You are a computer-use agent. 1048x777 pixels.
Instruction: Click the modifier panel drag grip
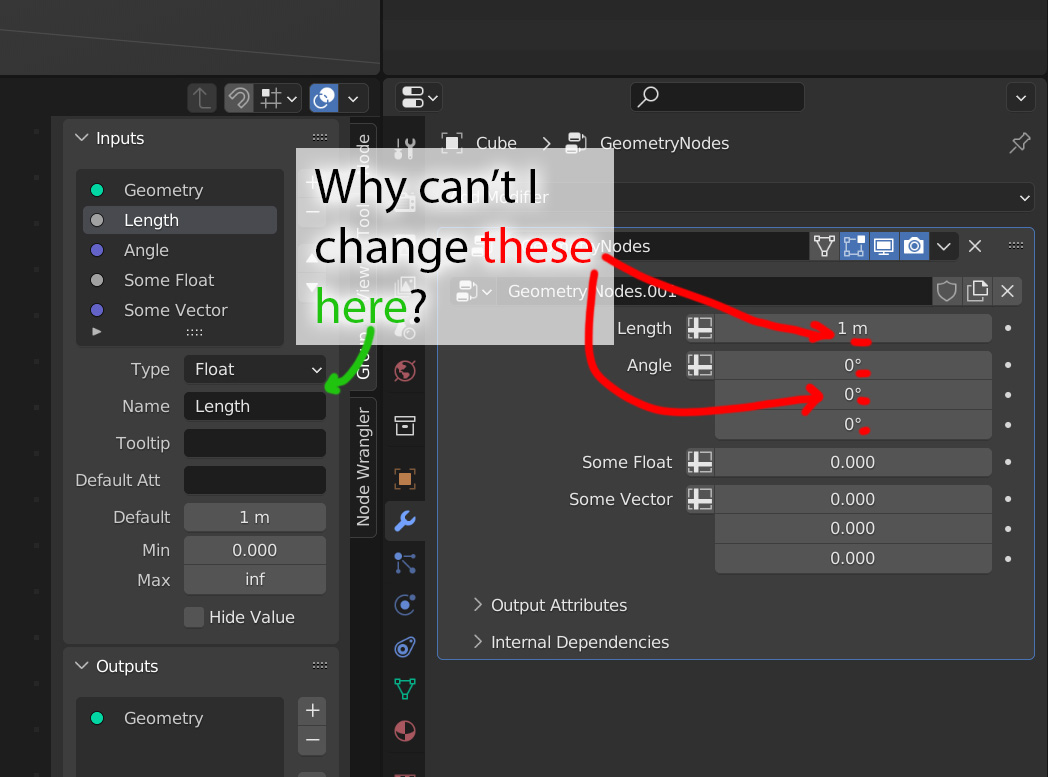click(x=1016, y=246)
